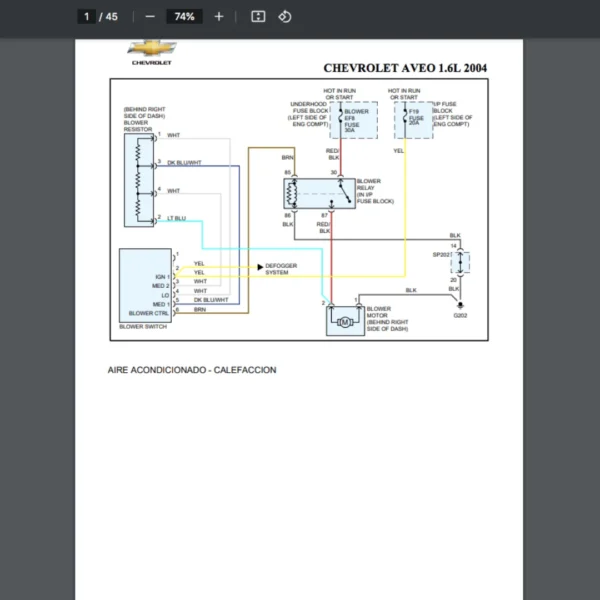Click the Defogger System arrow label

click(275, 269)
